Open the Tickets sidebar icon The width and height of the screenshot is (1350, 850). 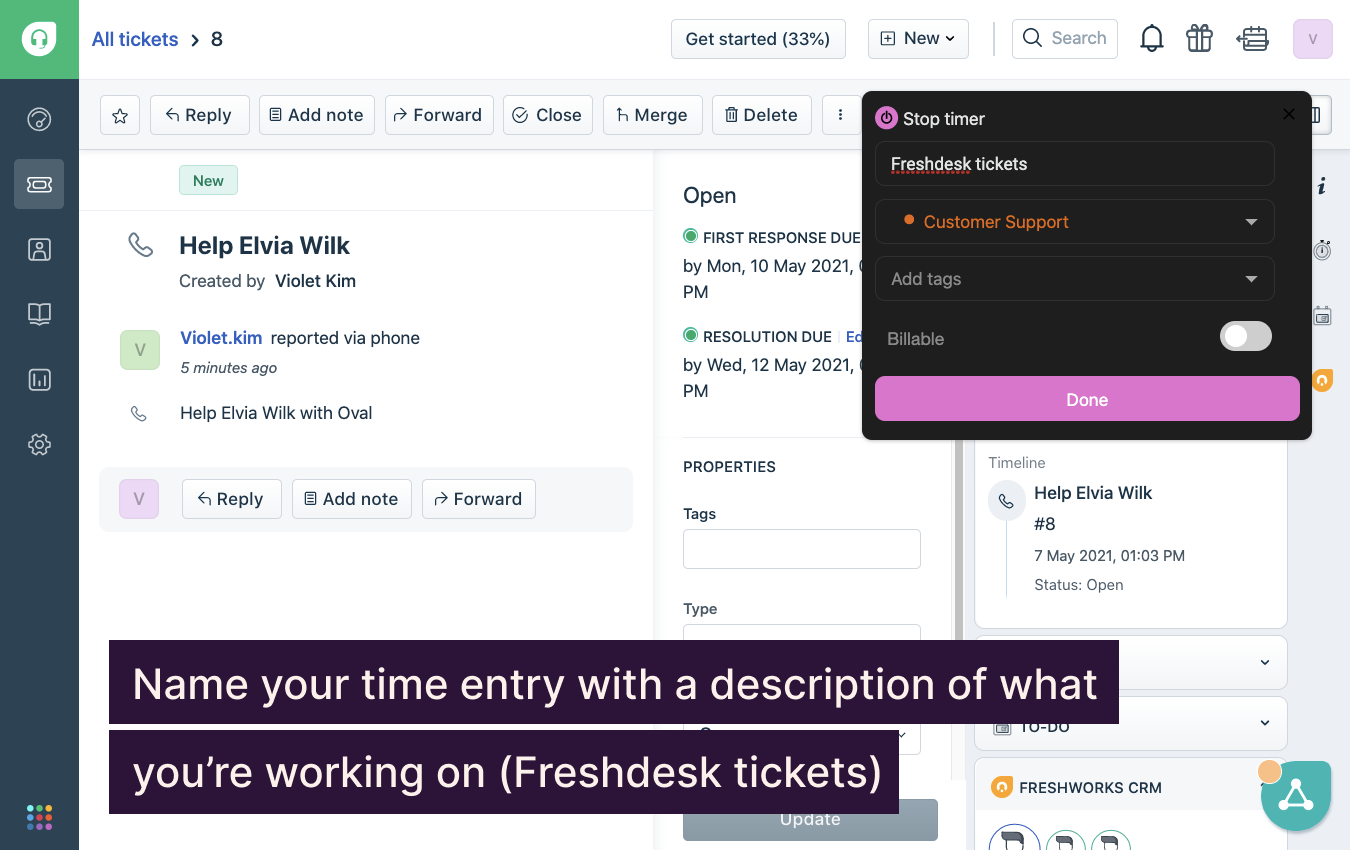pyautogui.click(x=39, y=184)
